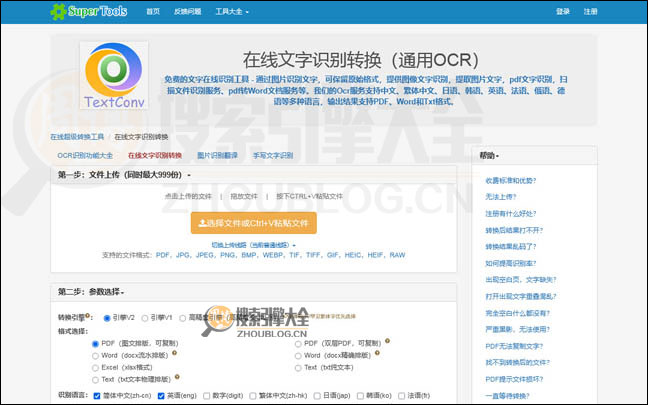
Task: Switch to 手写文字识别 tab
Action: pos(273,155)
